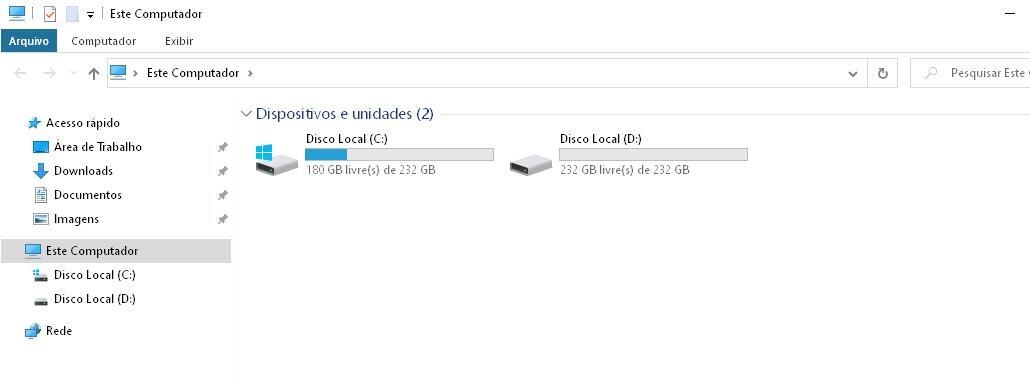The image size is (1030, 381).
Task: Select the Disco Local (D:) drive icon
Action: tap(531, 164)
